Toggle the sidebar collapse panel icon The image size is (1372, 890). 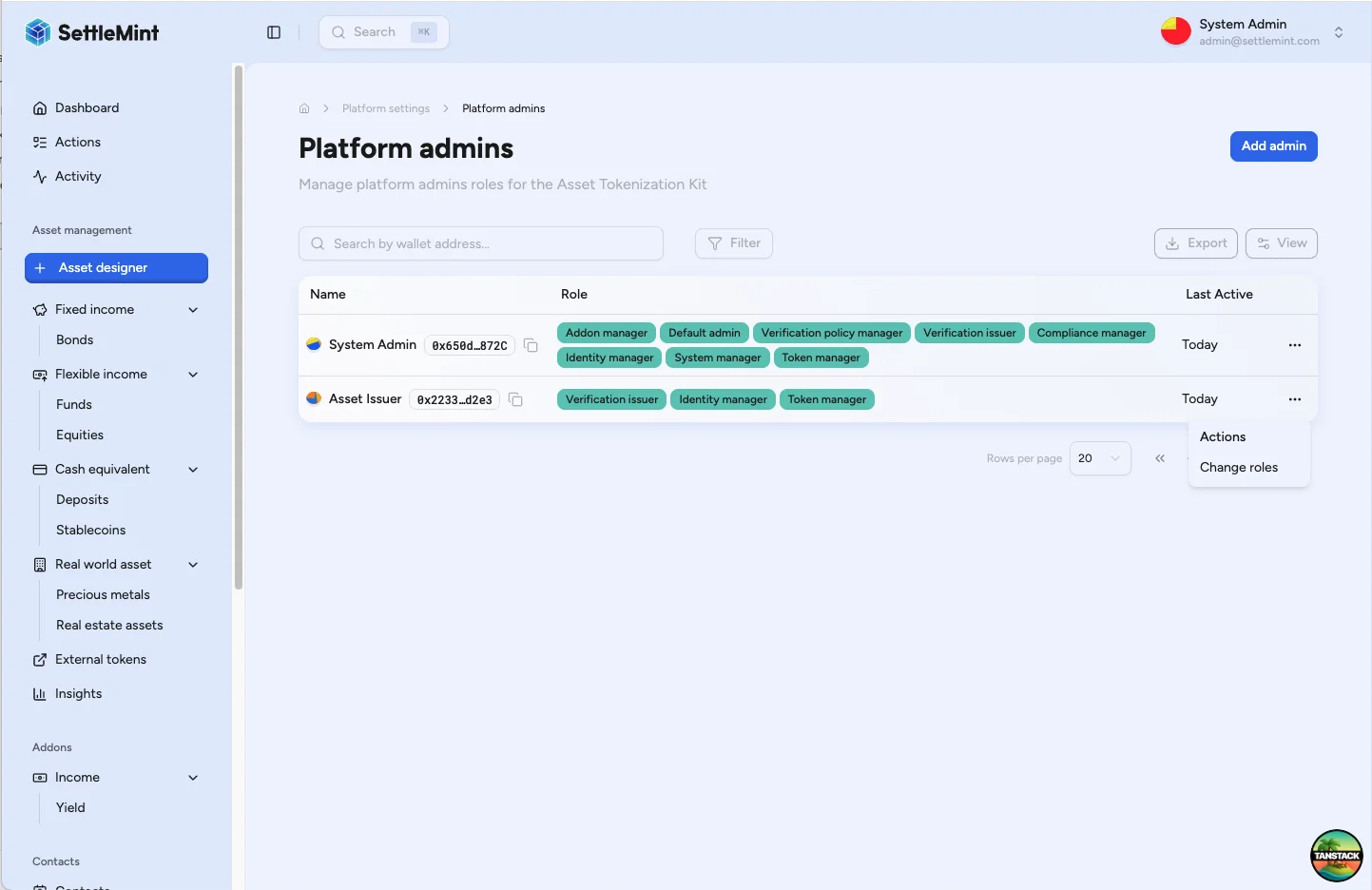[274, 31]
